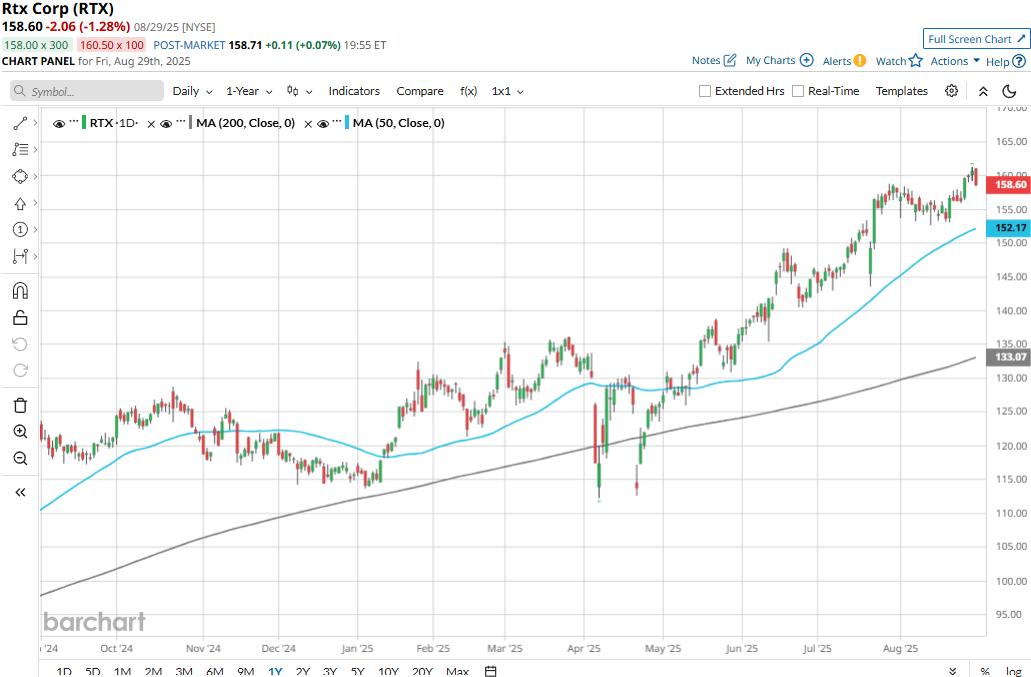Viewport: 1031px width, 677px height.
Task: Click the Compare button
Action: (420, 91)
